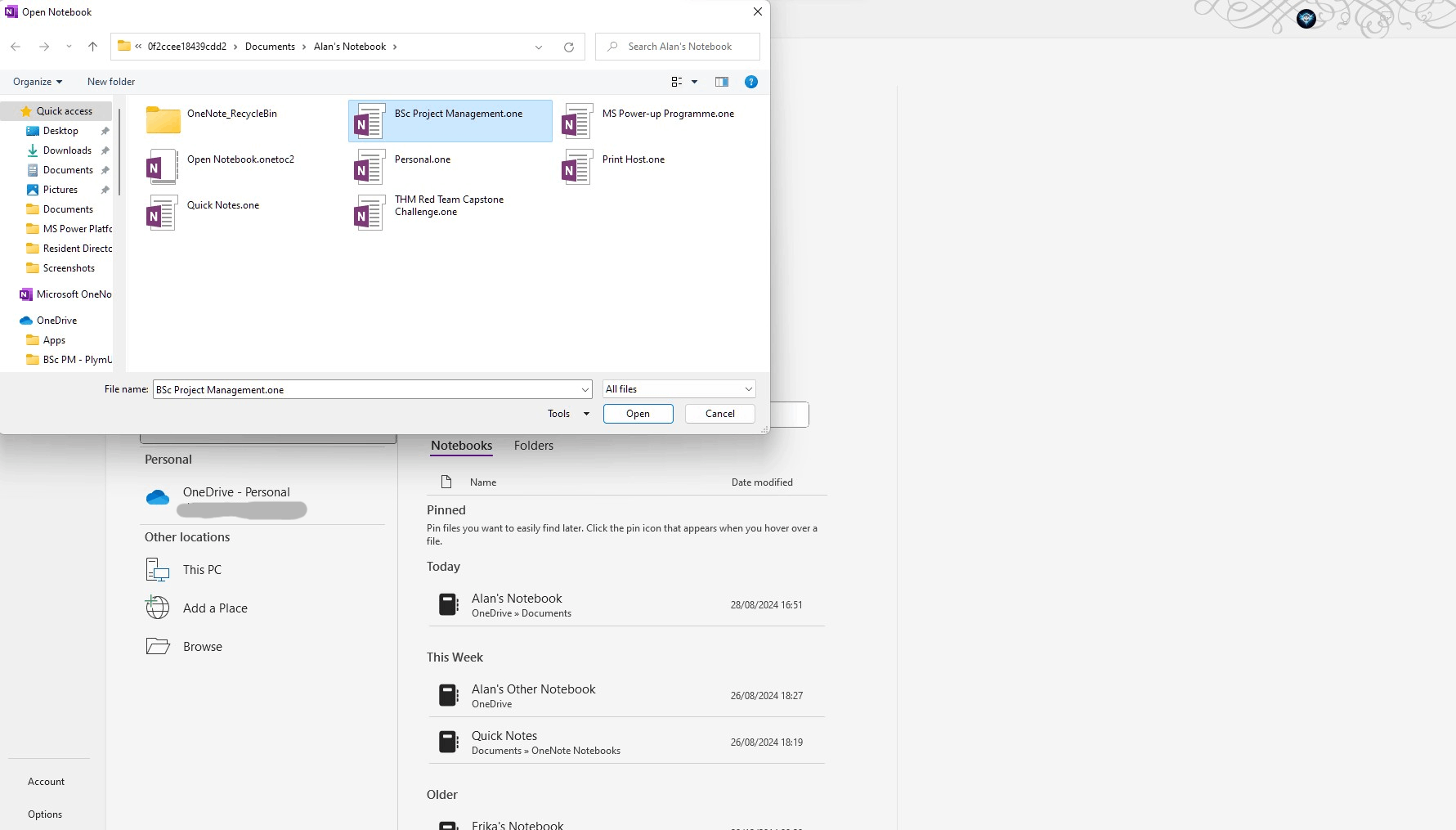Select THM Red Team Capstone Challenge.one icon

370,213
